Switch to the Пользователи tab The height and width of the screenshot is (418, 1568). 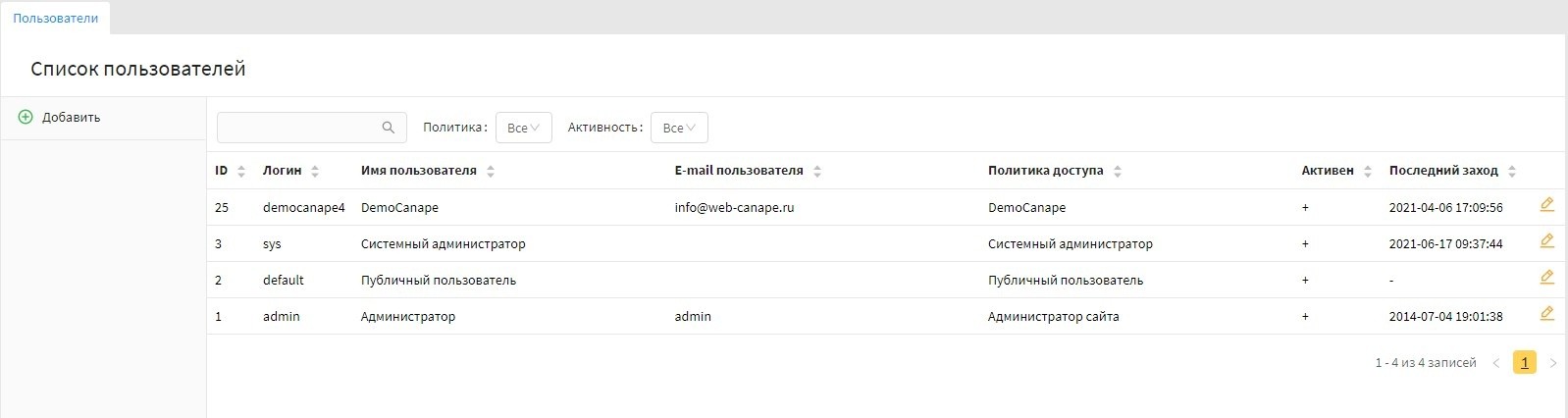(56, 19)
